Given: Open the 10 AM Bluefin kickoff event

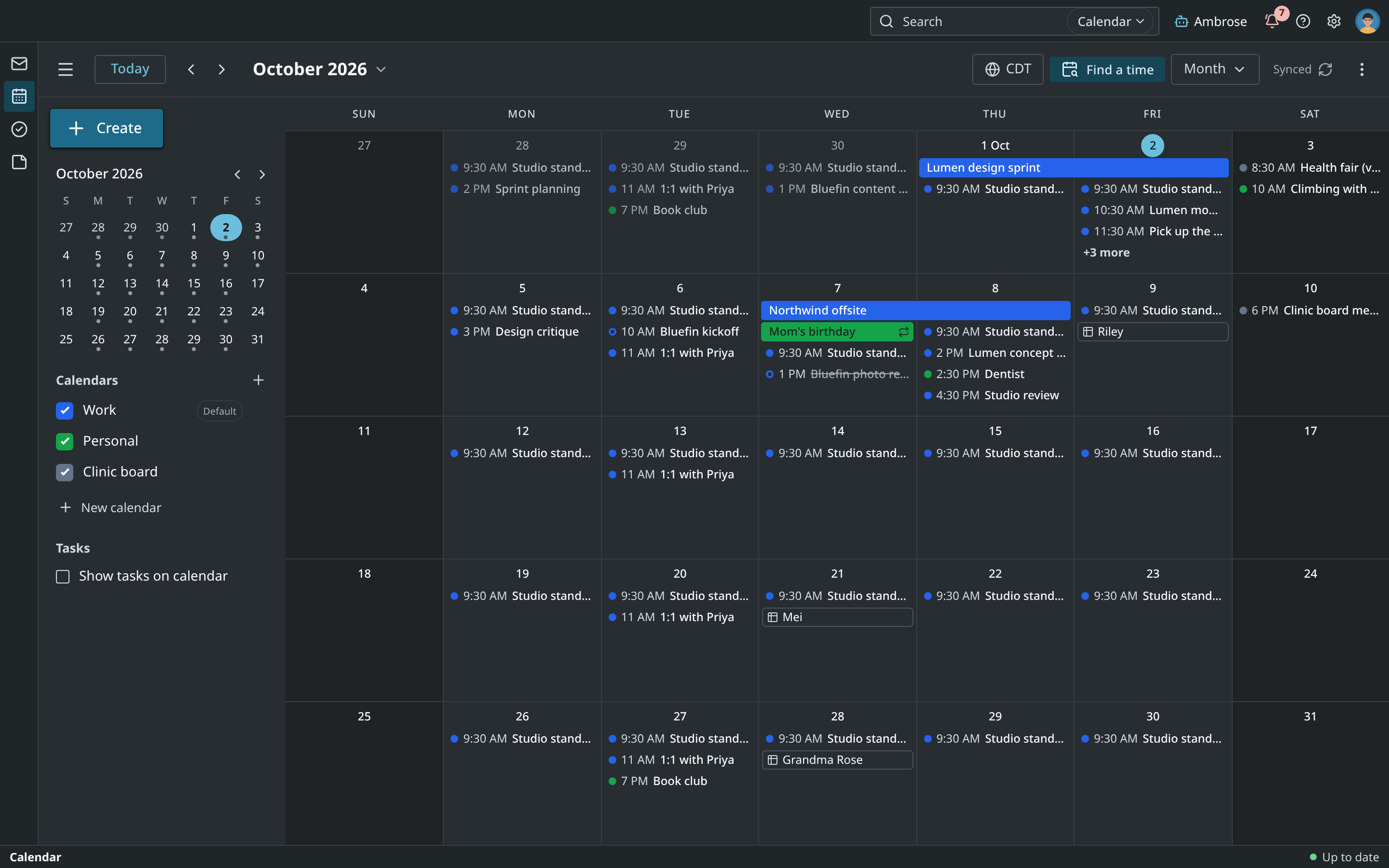Looking at the screenshot, I should point(680,332).
